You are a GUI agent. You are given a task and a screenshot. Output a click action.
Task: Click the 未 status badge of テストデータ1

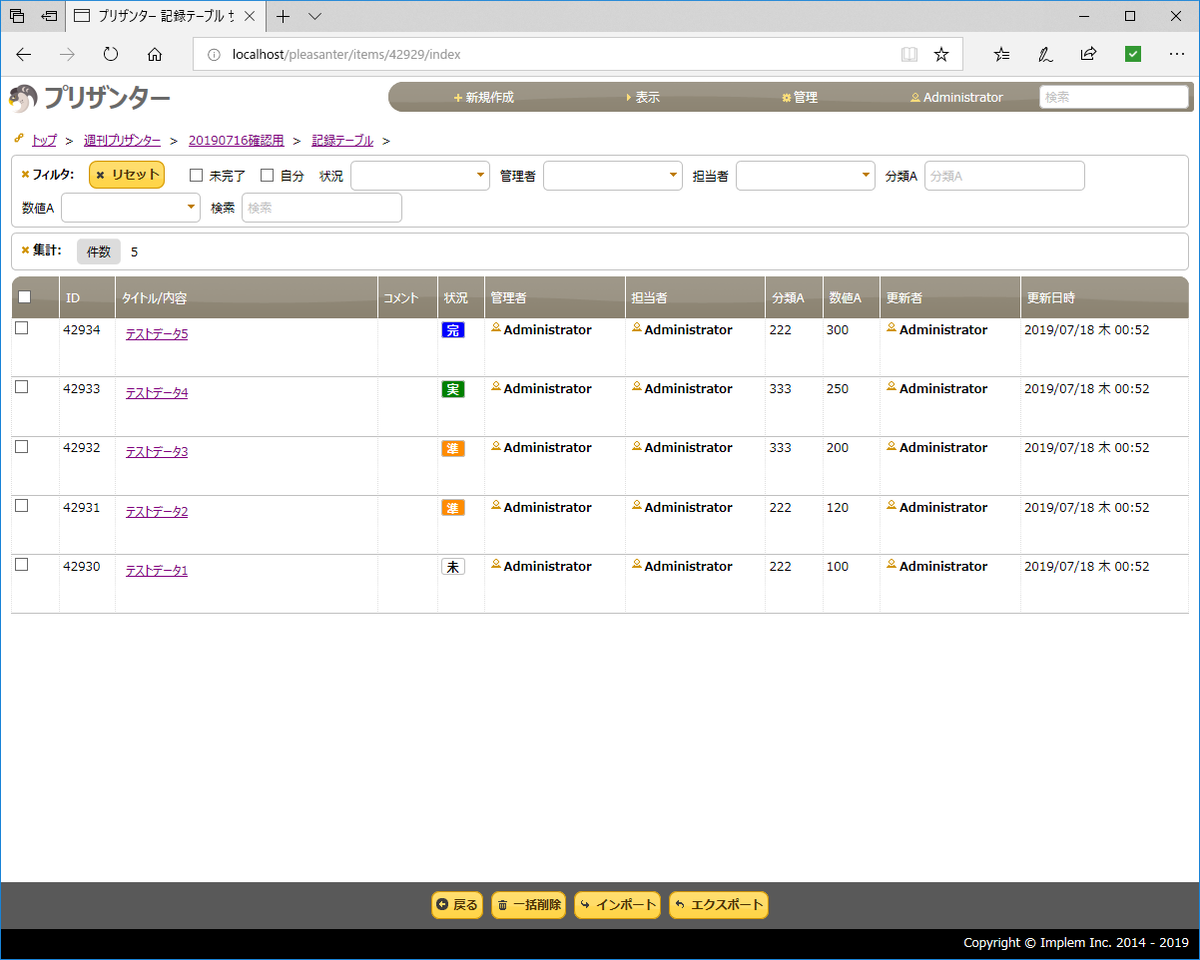[x=453, y=567]
